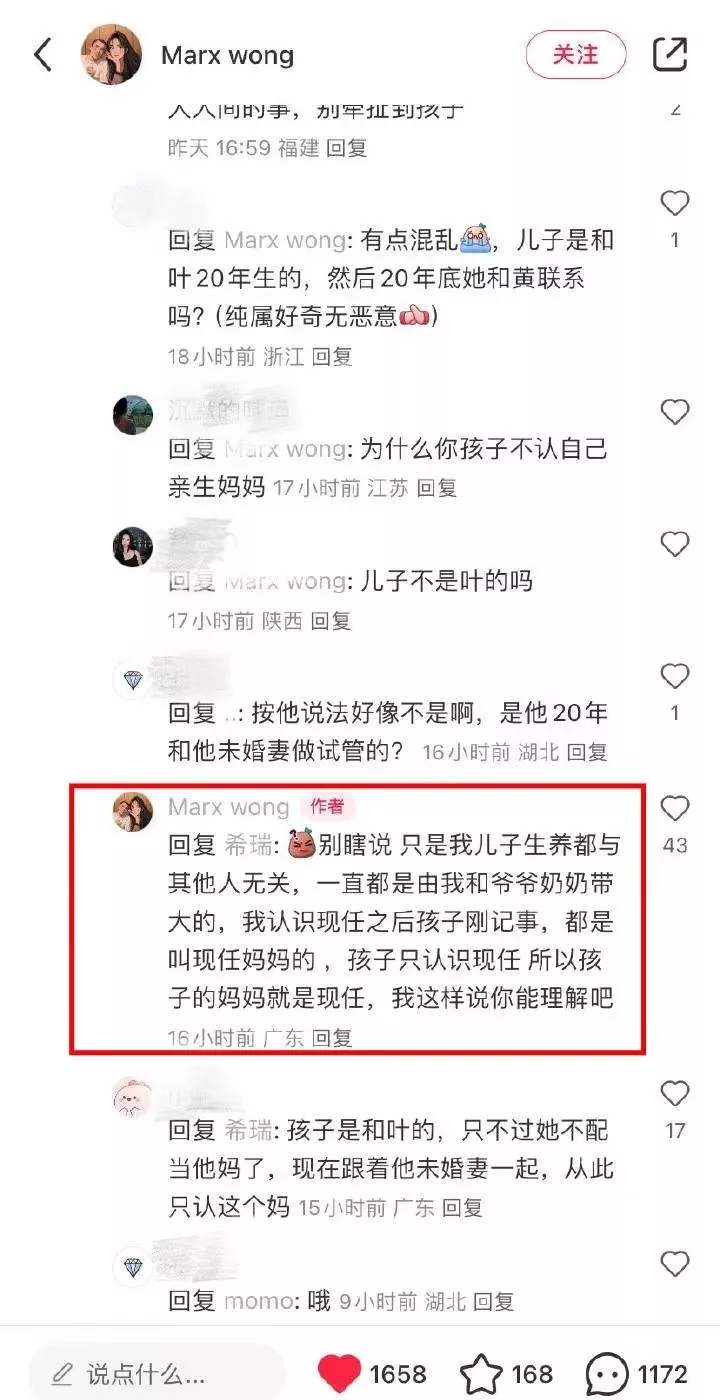Tap the back arrow icon

pos(42,54)
